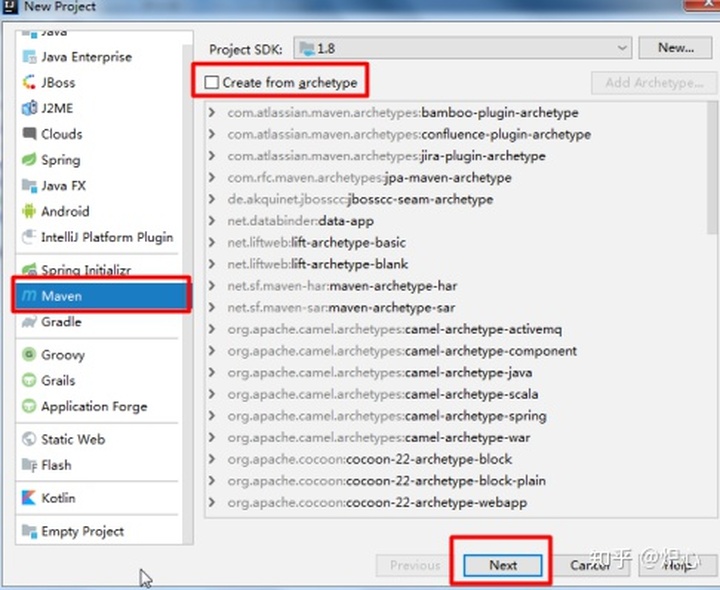This screenshot has width=720, height=590.
Task: Select Android project type label
Action: click(65, 211)
